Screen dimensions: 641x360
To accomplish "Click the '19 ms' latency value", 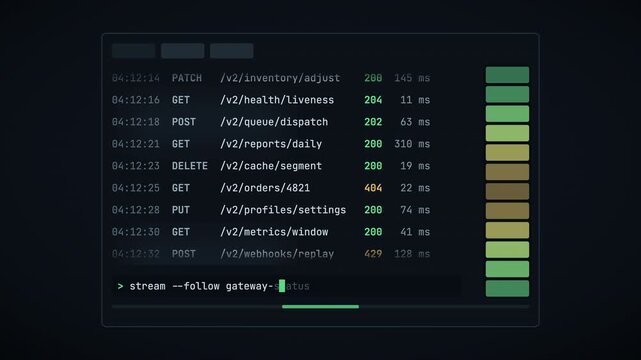I will (x=415, y=166).
